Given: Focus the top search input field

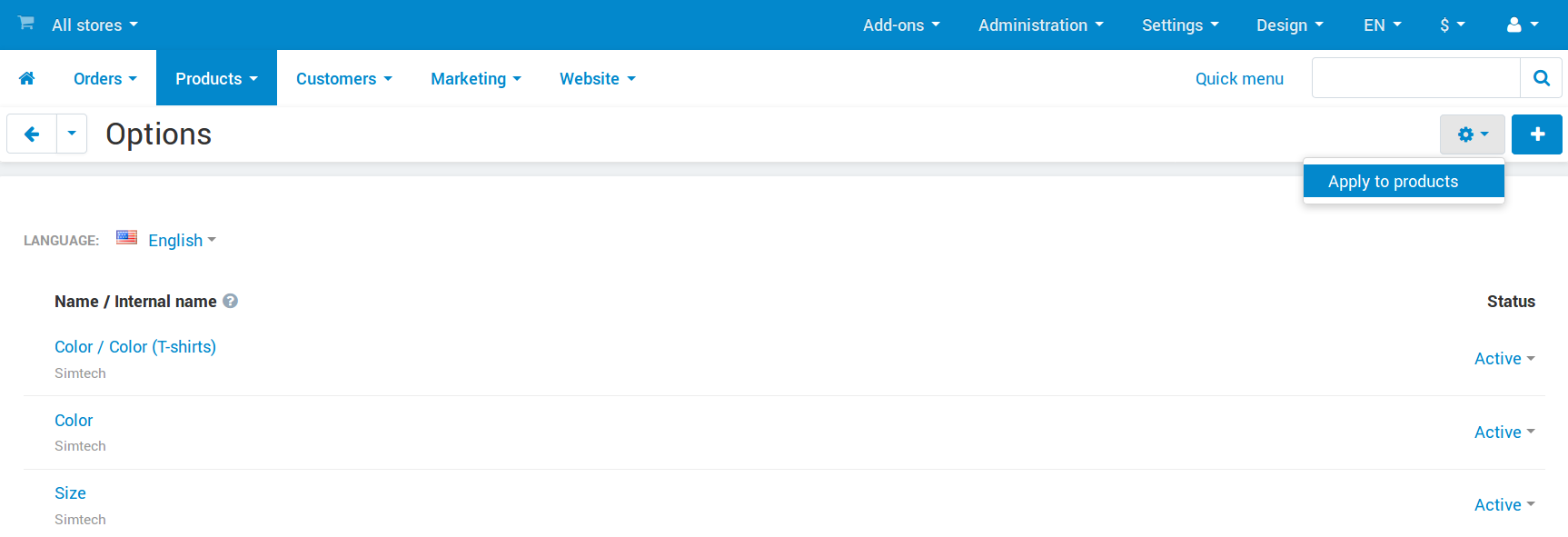Looking at the screenshot, I should click(x=1416, y=78).
